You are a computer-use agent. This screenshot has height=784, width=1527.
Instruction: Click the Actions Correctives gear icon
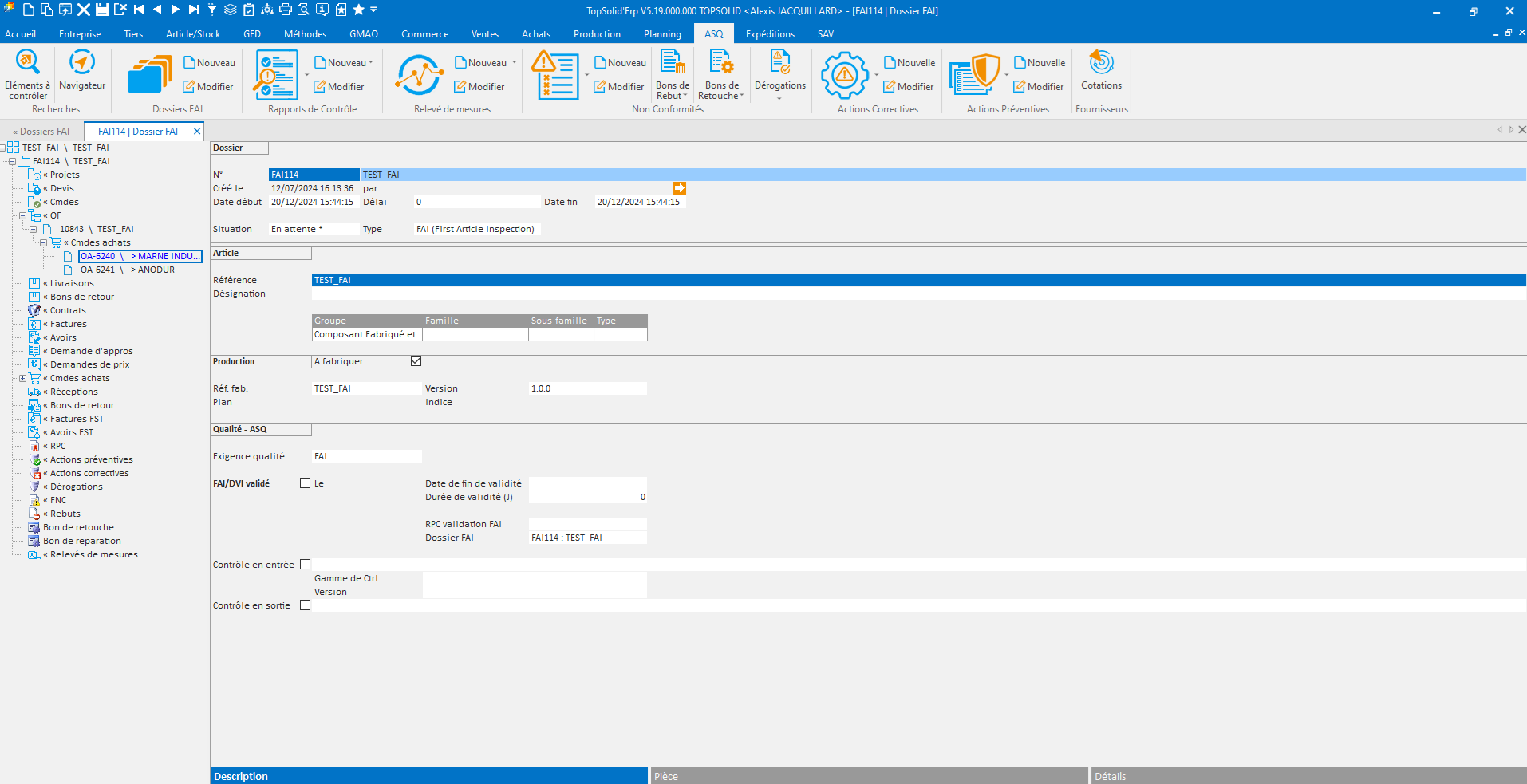pos(844,75)
